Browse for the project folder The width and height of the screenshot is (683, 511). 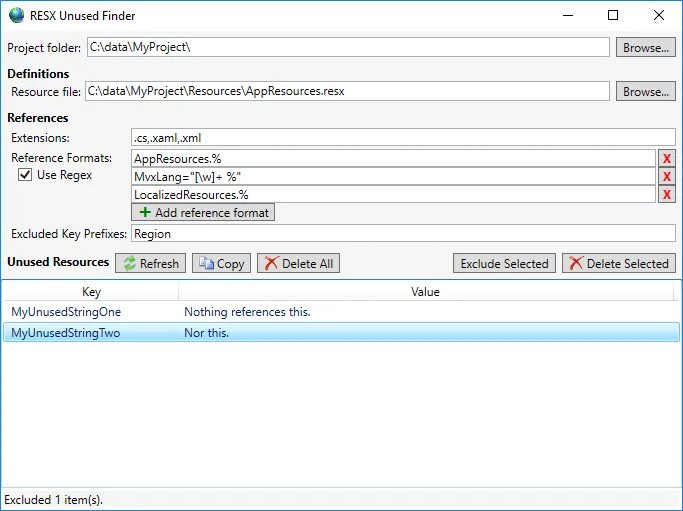(646, 47)
